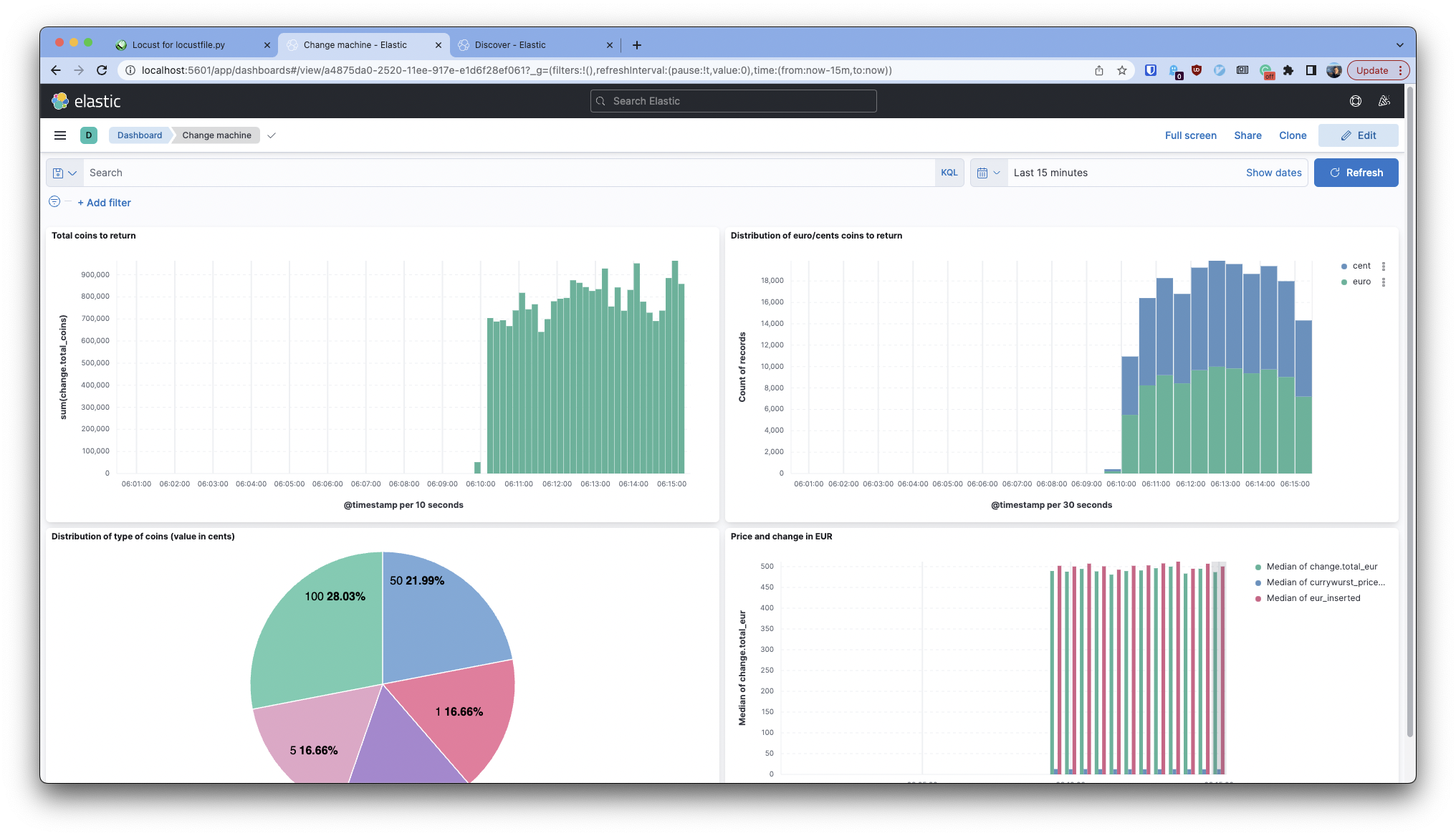
Task: Go to the Dashboard breadcrumb
Action: point(140,135)
